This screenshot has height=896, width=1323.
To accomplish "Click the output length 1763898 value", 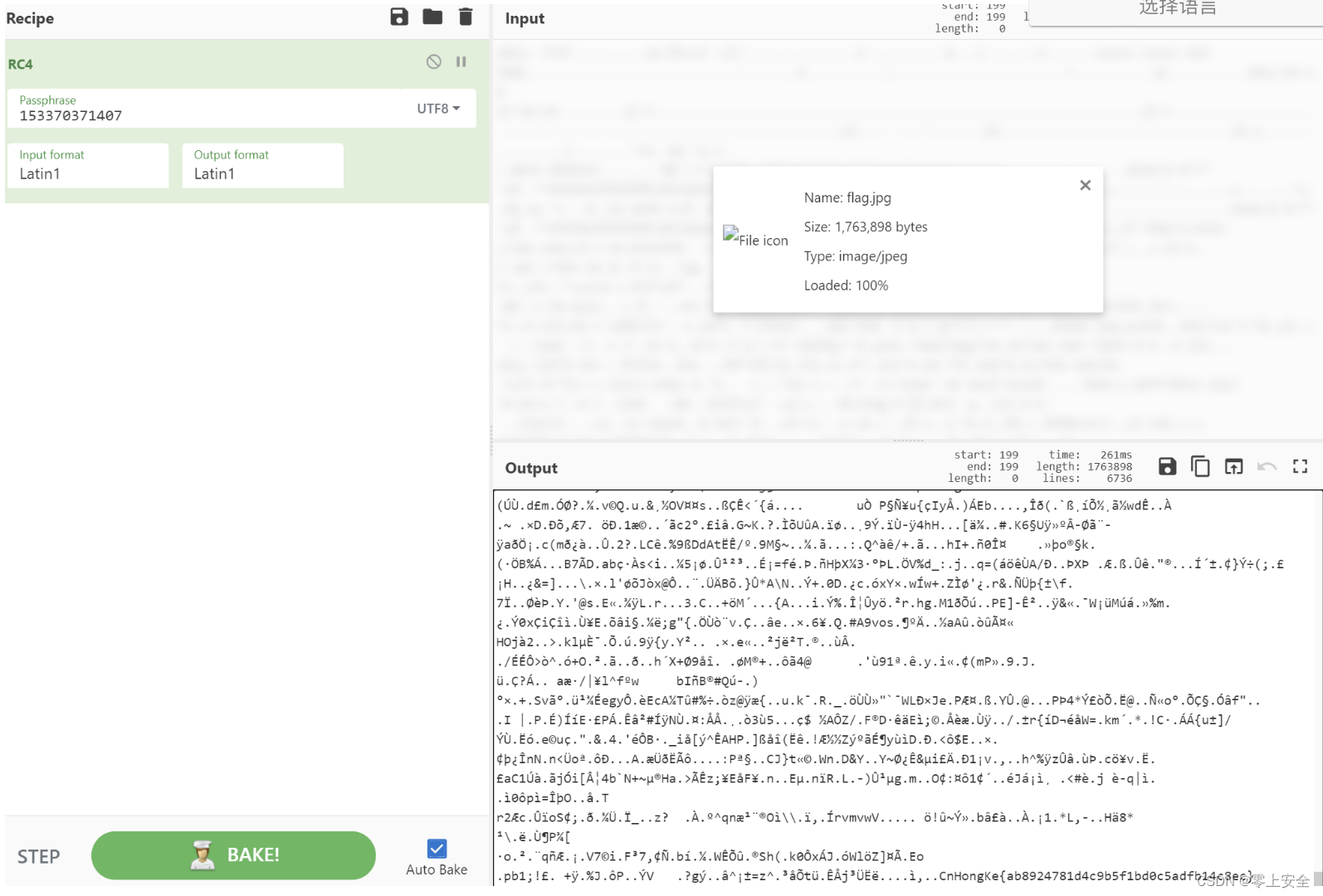I will coord(1110,466).
